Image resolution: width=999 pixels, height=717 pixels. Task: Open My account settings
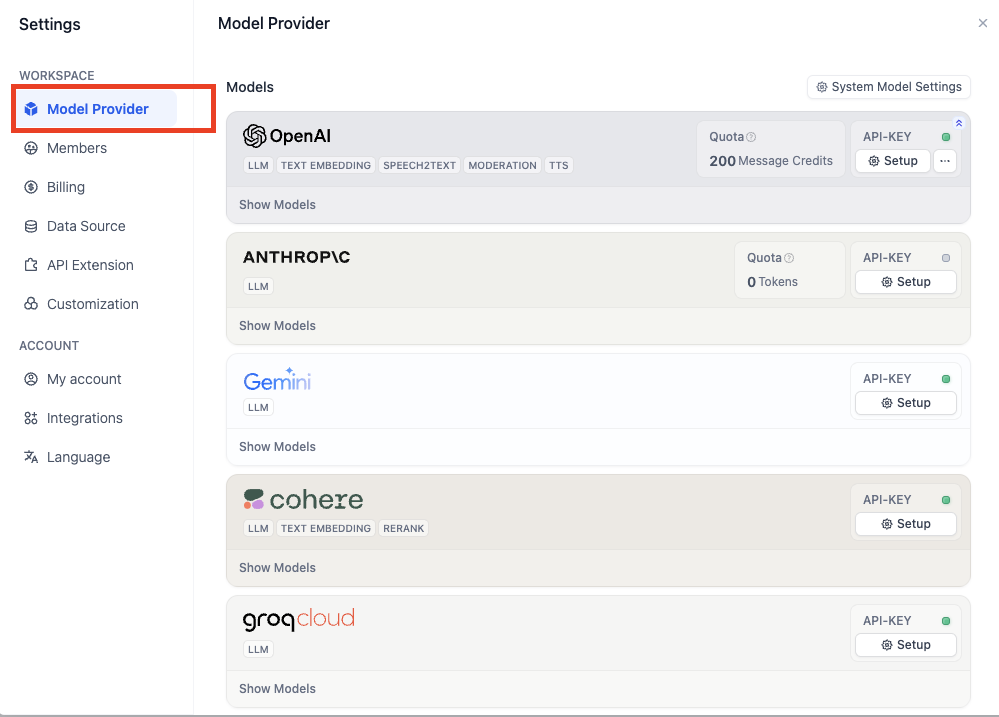[83, 379]
